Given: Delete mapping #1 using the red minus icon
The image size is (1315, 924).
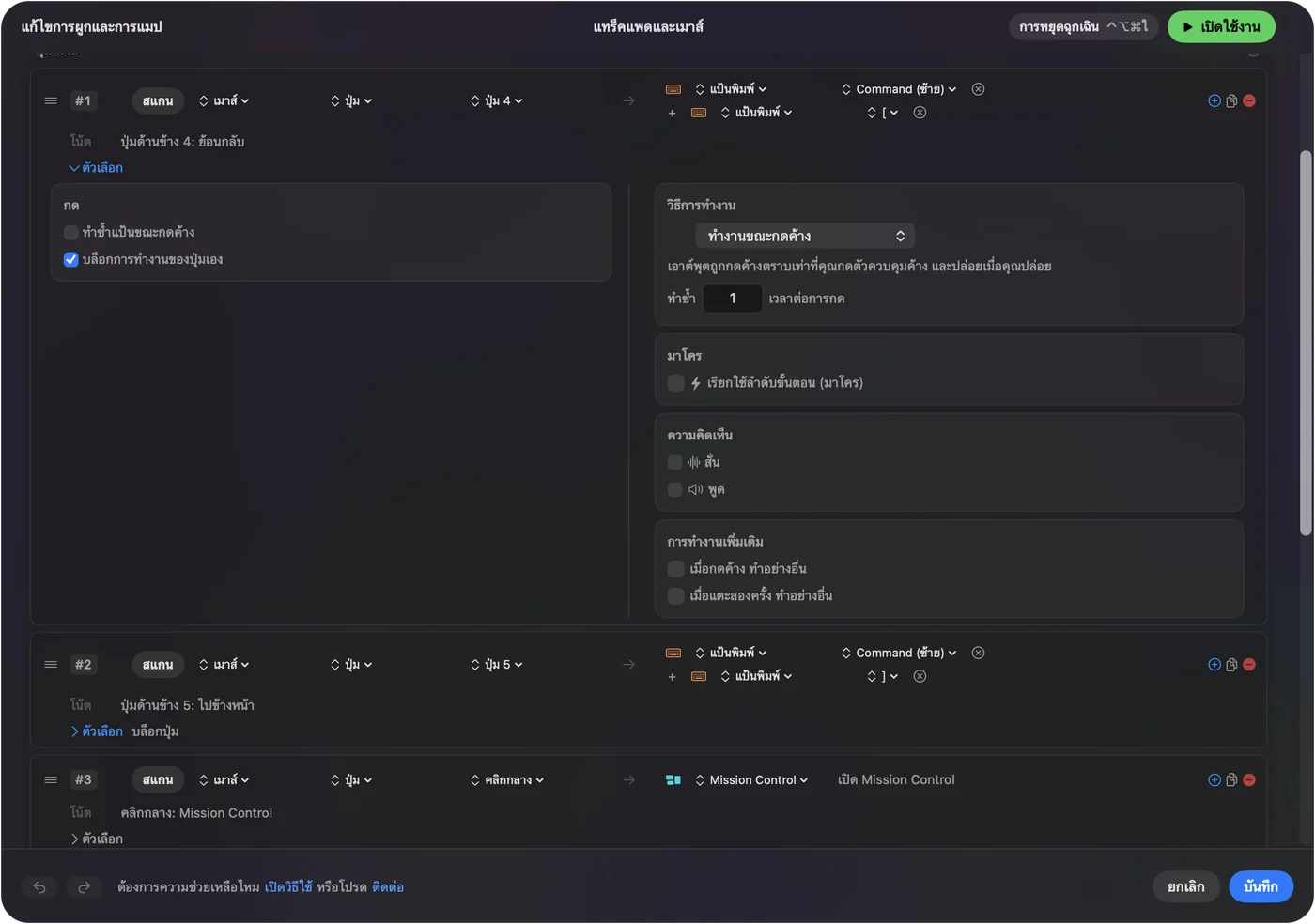Looking at the screenshot, I should point(1249,100).
